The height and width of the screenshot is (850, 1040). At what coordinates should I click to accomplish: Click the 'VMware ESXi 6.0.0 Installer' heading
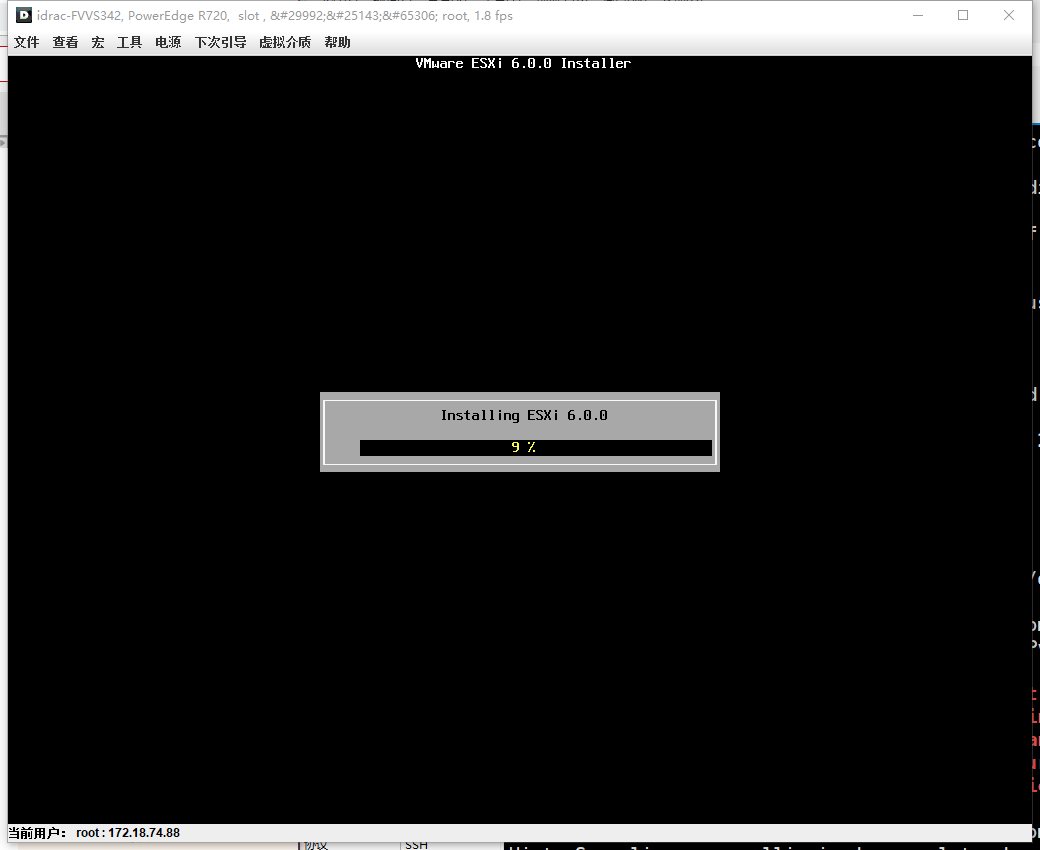coord(523,64)
